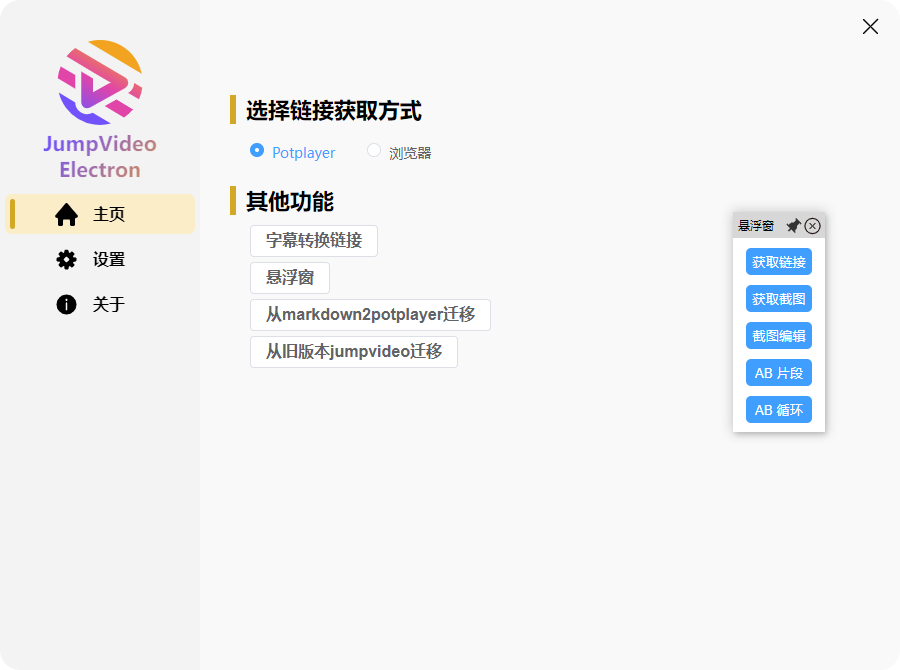
Task: Click the JumpVideo play-arrow logo
Action: (x=100, y=82)
